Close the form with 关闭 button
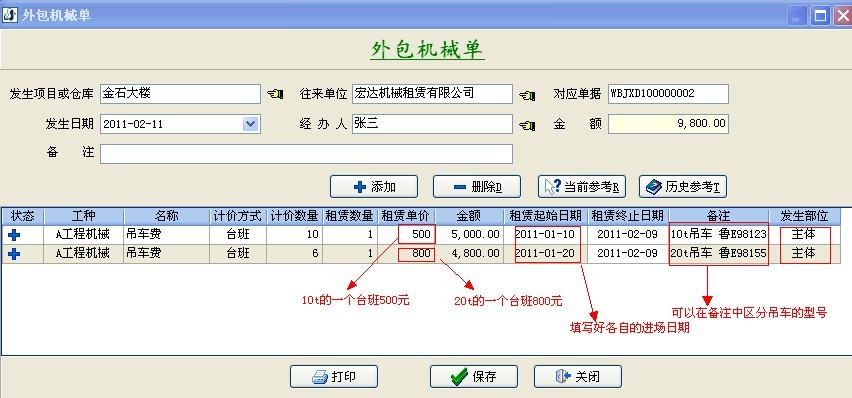This screenshot has height=398, width=852. point(578,376)
